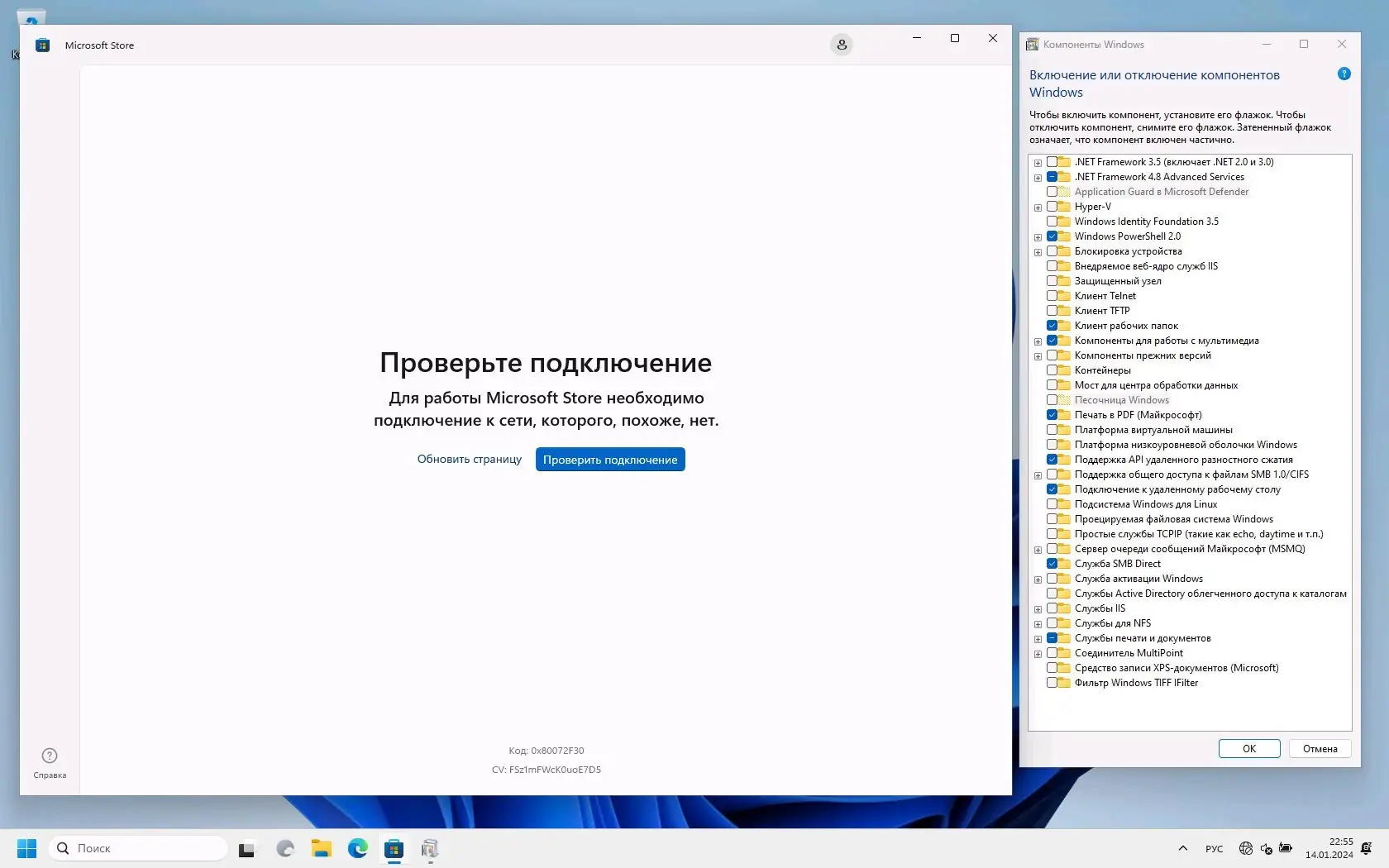Click the Обновить страницу link
1389x868 pixels.
pos(469,459)
